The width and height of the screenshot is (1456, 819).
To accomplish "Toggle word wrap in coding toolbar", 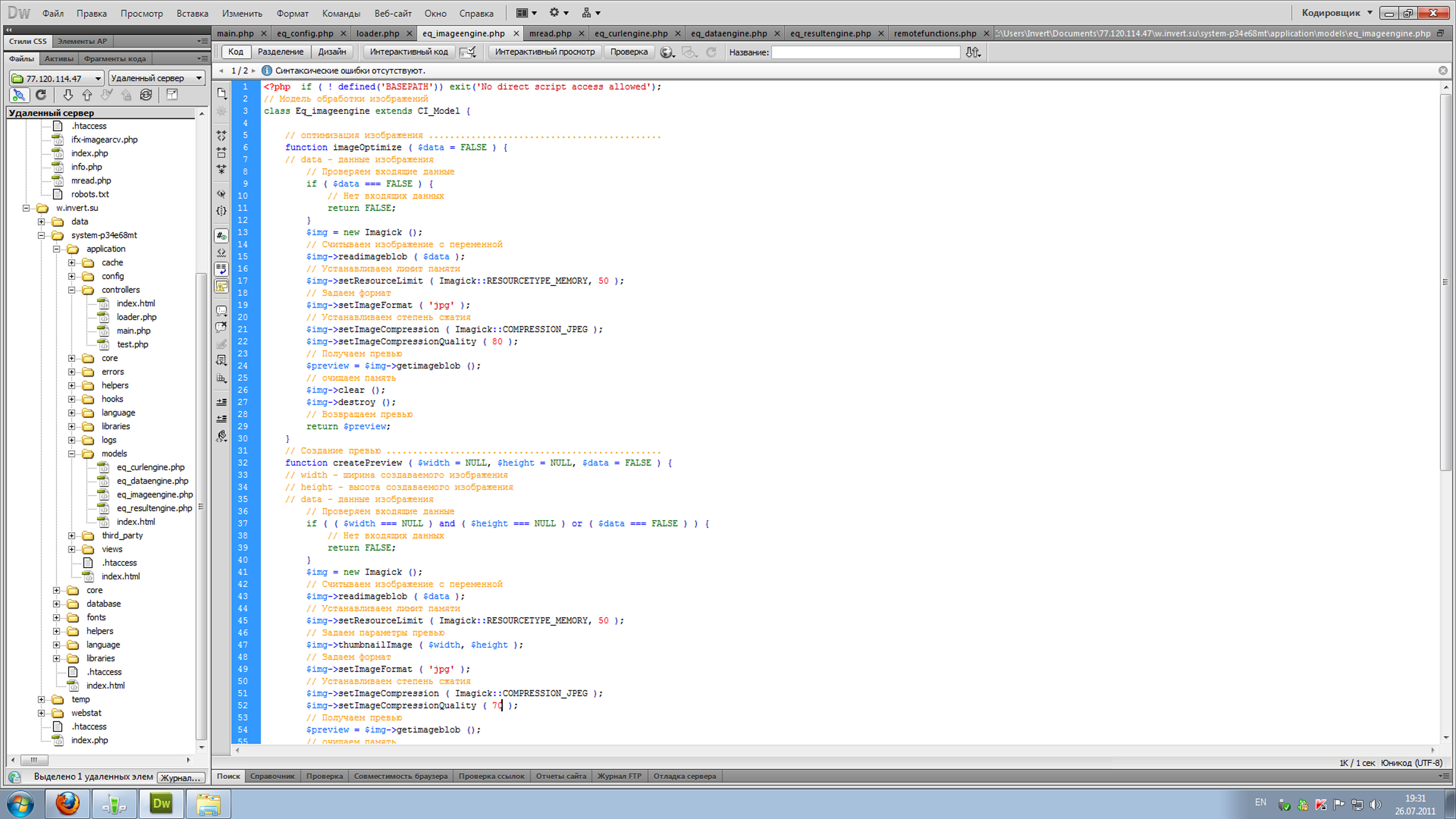I will 222,269.
